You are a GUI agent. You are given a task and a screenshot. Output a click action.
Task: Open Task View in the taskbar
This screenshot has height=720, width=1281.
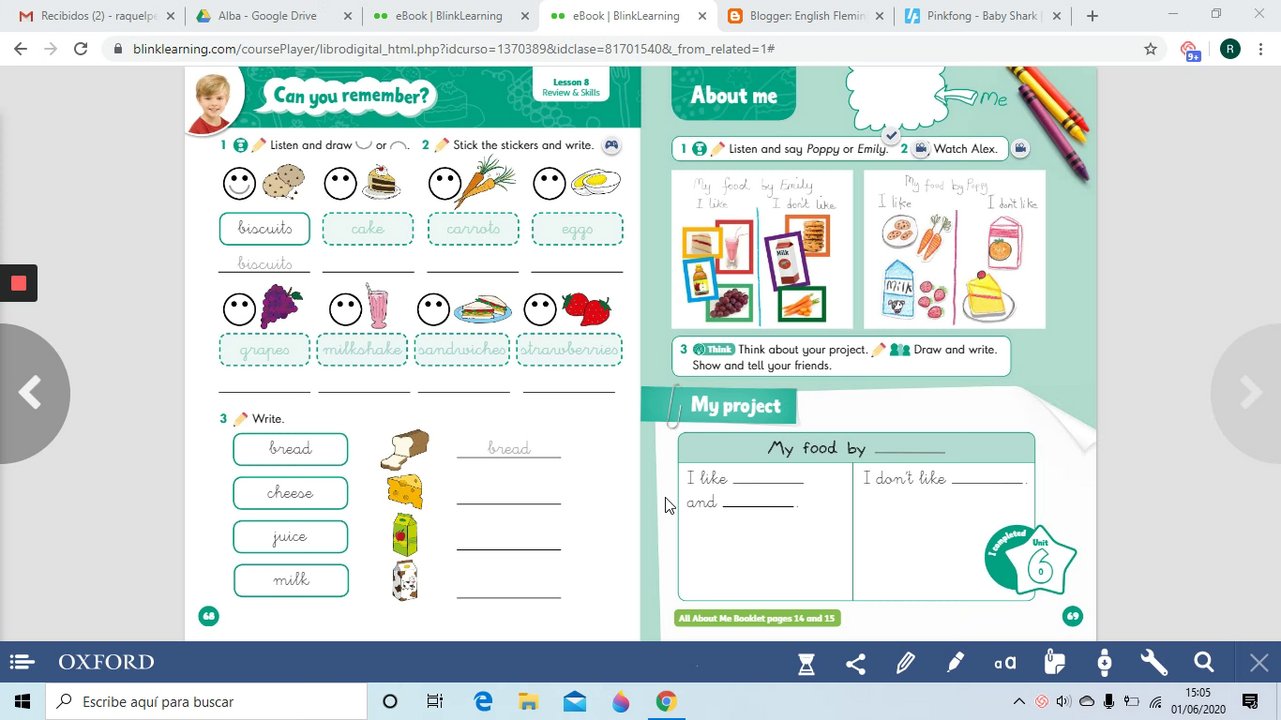435,701
